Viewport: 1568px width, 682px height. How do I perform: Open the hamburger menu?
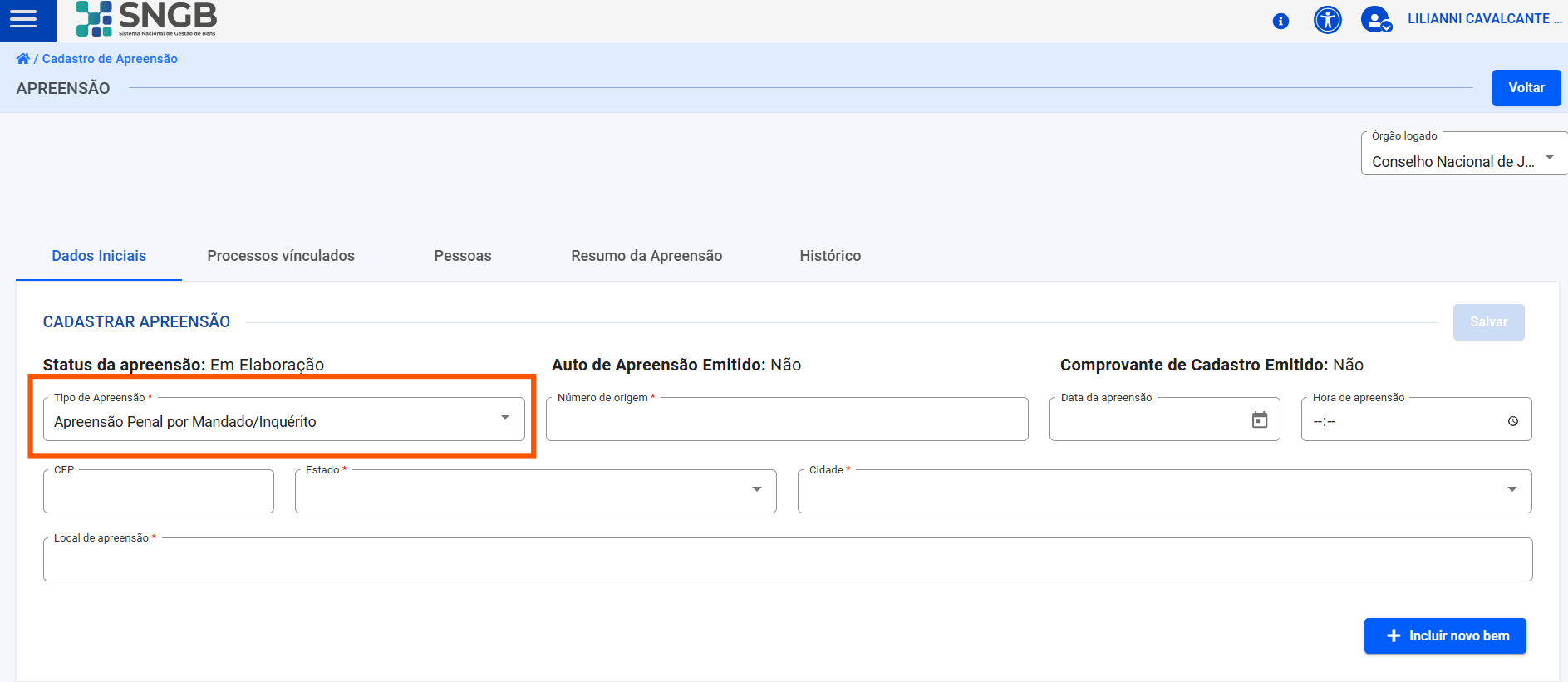[x=23, y=20]
